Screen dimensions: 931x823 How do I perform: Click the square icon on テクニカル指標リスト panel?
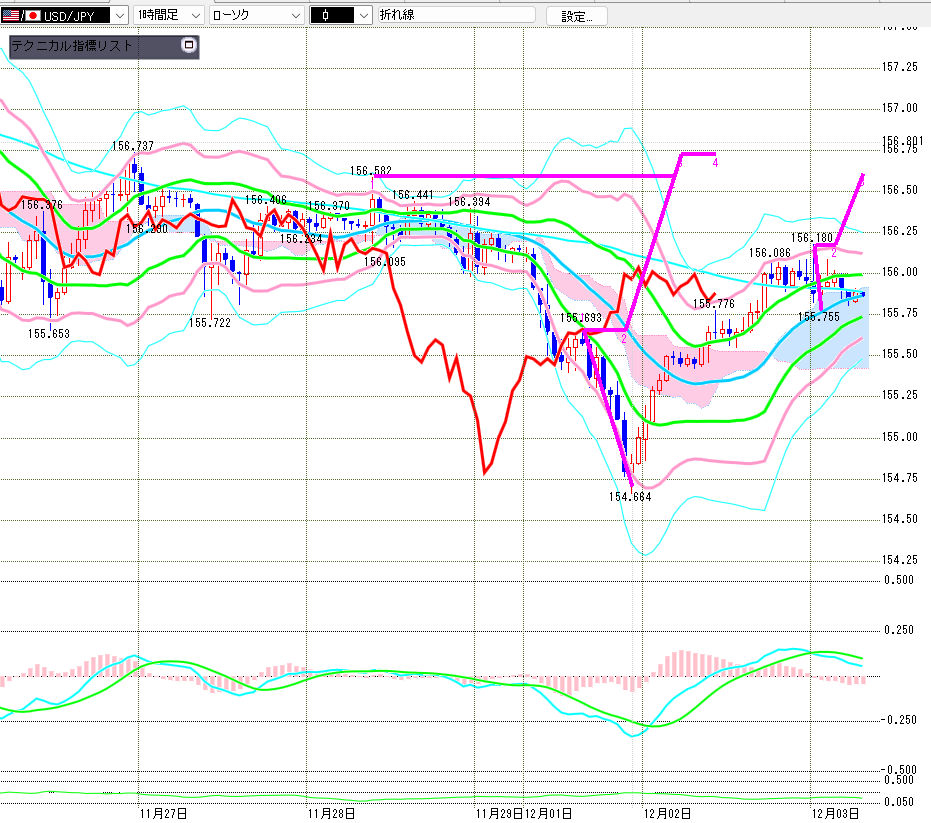tap(188, 46)
